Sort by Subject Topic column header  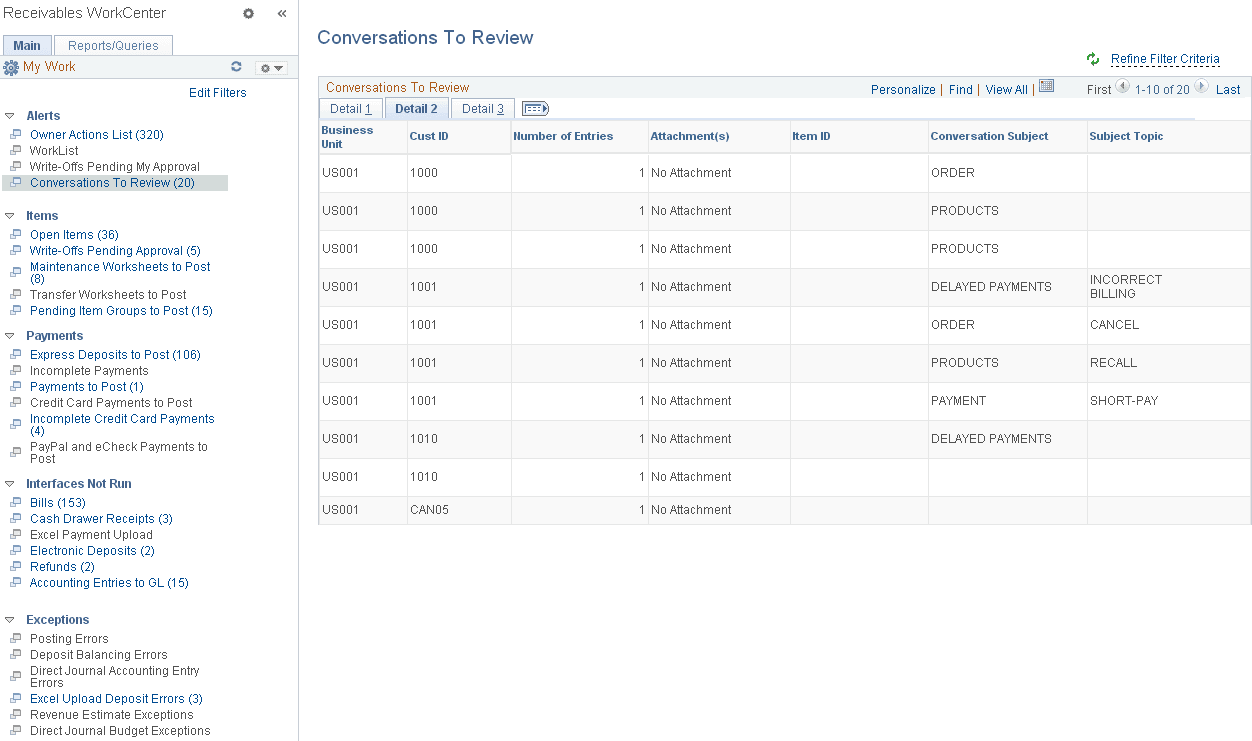[1126, 136]
